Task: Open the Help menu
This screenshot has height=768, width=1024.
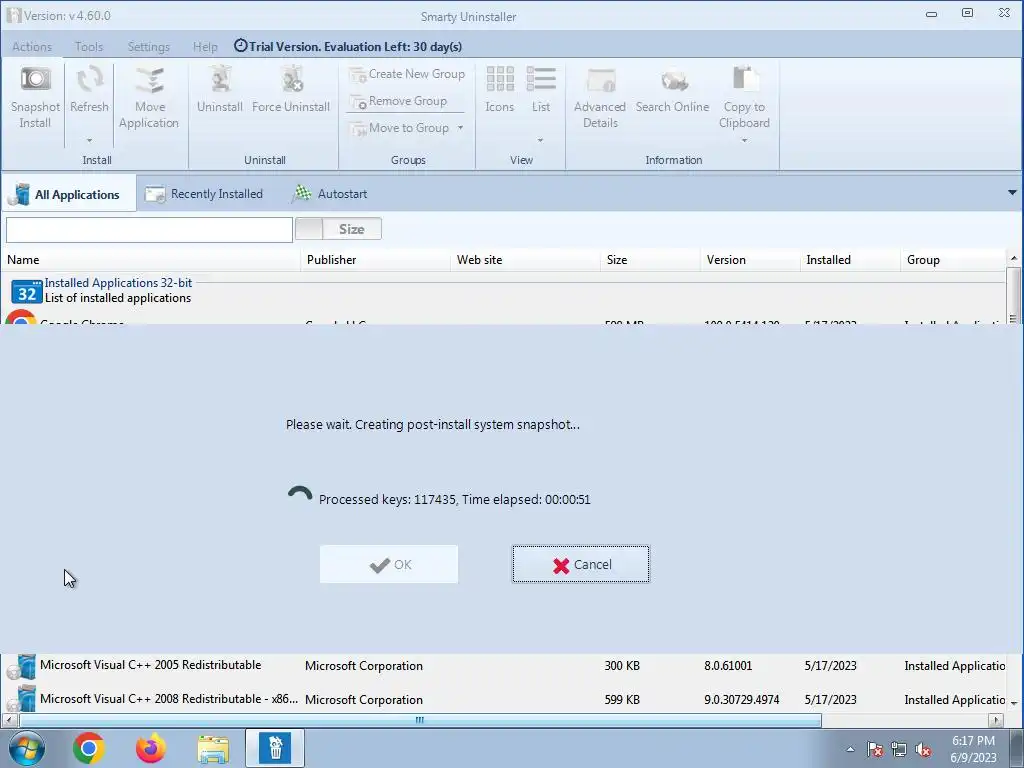Action: (x=205, y=47)
